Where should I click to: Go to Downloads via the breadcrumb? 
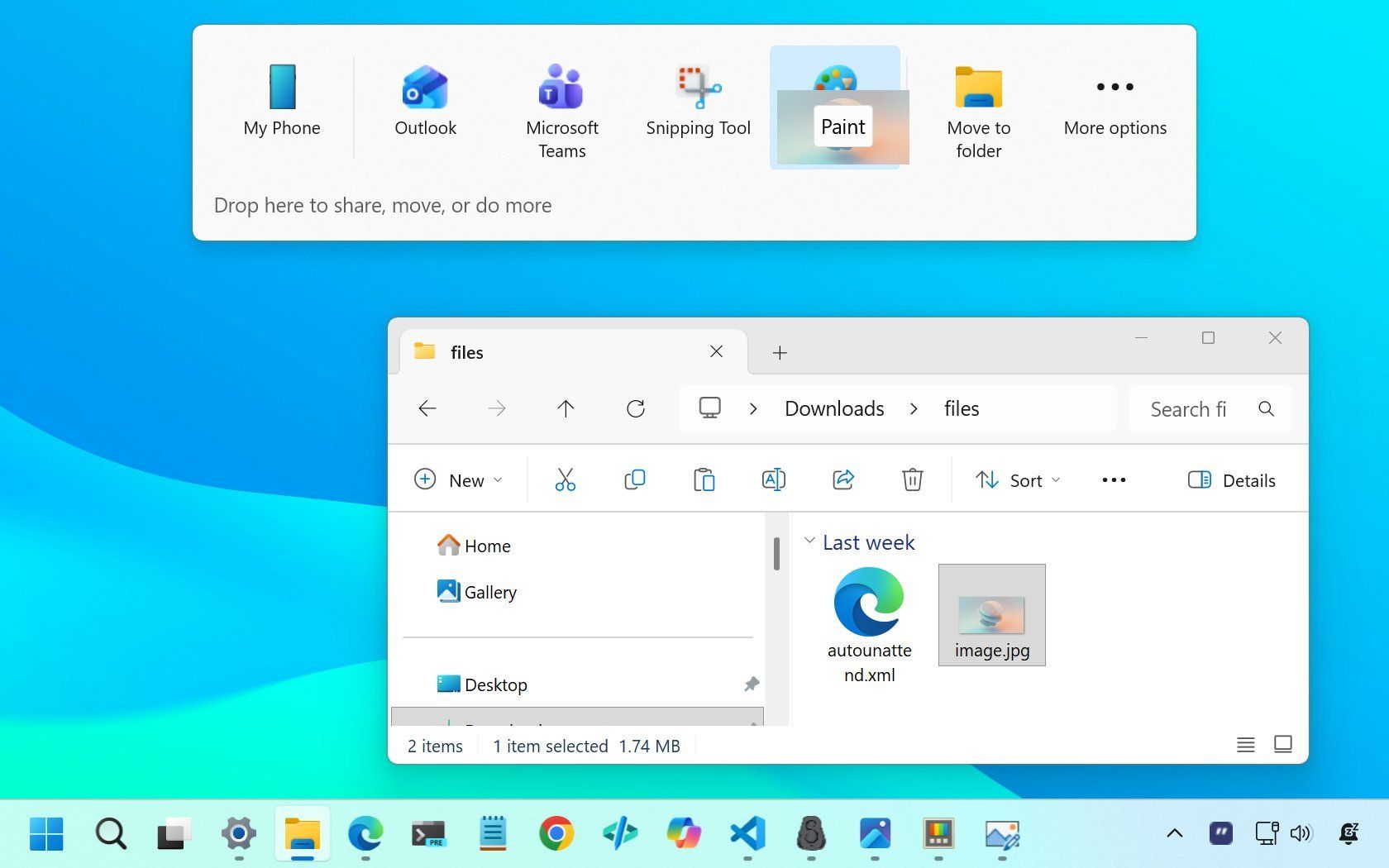point(833,408)
